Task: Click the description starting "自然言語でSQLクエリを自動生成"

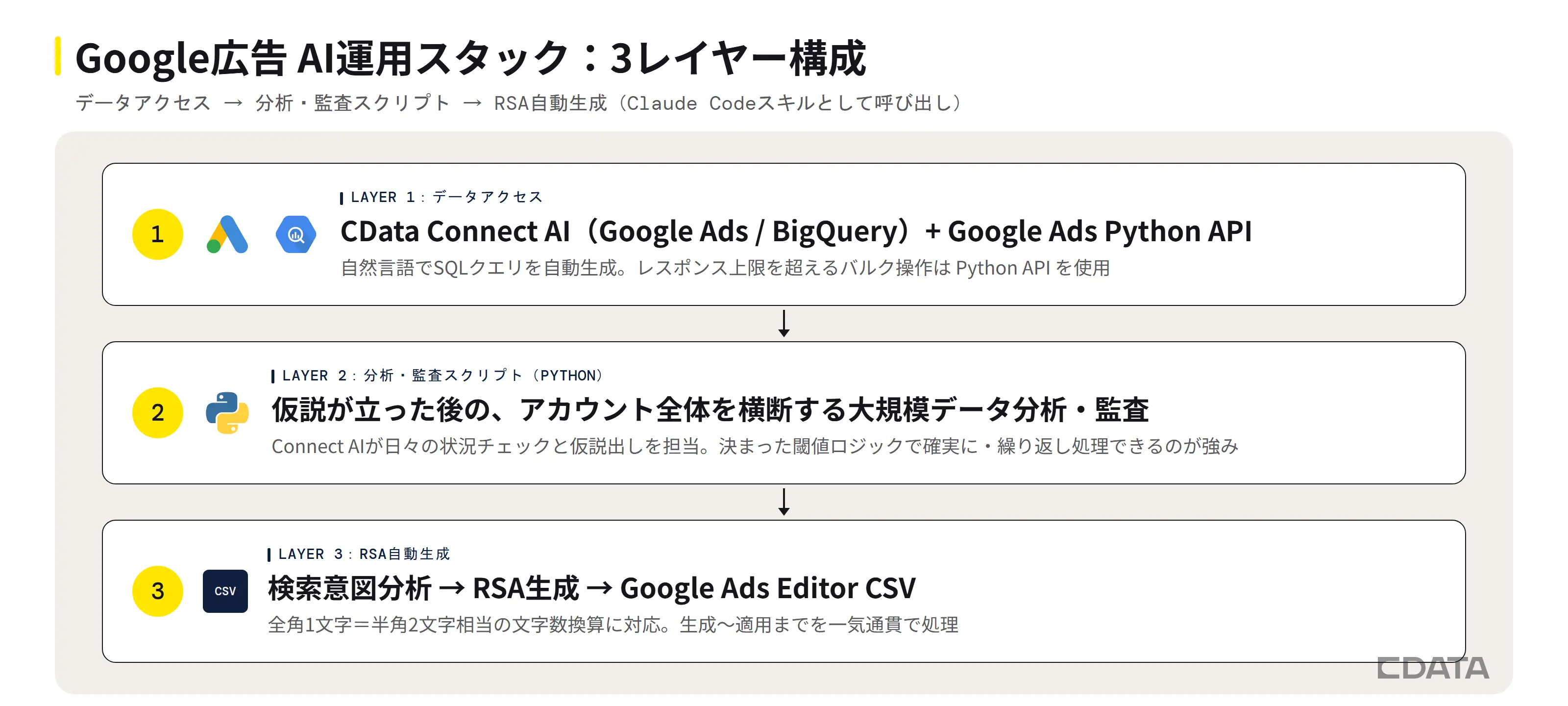Action: pos(725,268)
